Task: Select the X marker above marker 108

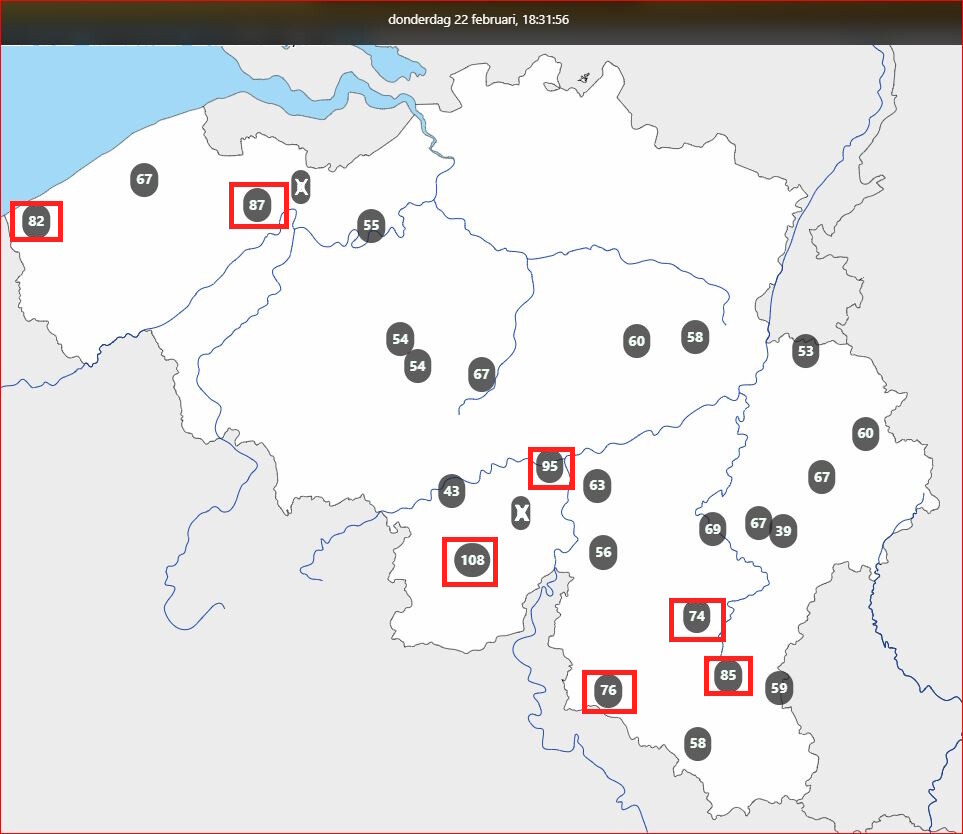Action: 521,513
